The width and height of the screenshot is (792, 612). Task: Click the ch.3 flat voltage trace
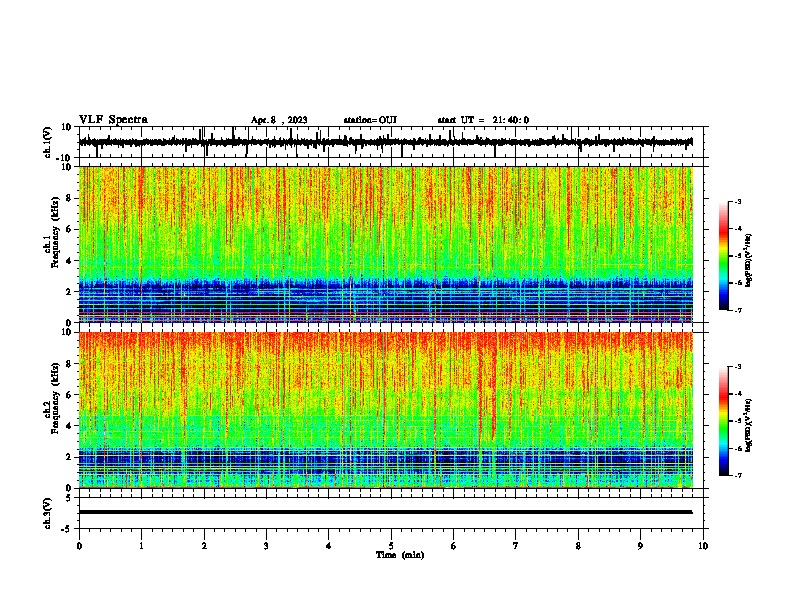[x=385, y=512]
